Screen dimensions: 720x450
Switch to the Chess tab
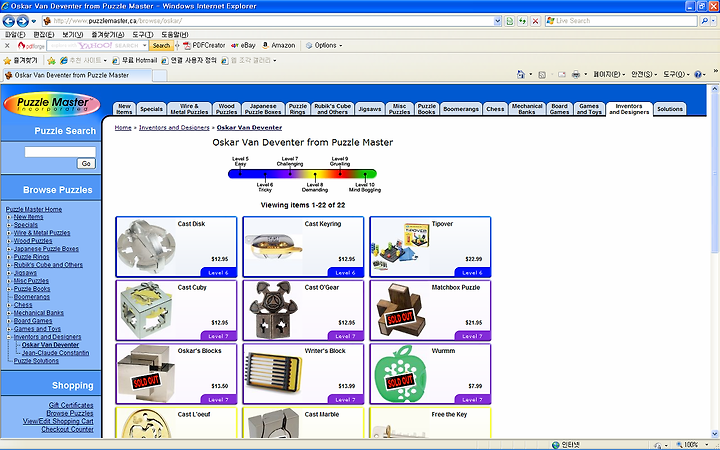(x=495, y=109)
